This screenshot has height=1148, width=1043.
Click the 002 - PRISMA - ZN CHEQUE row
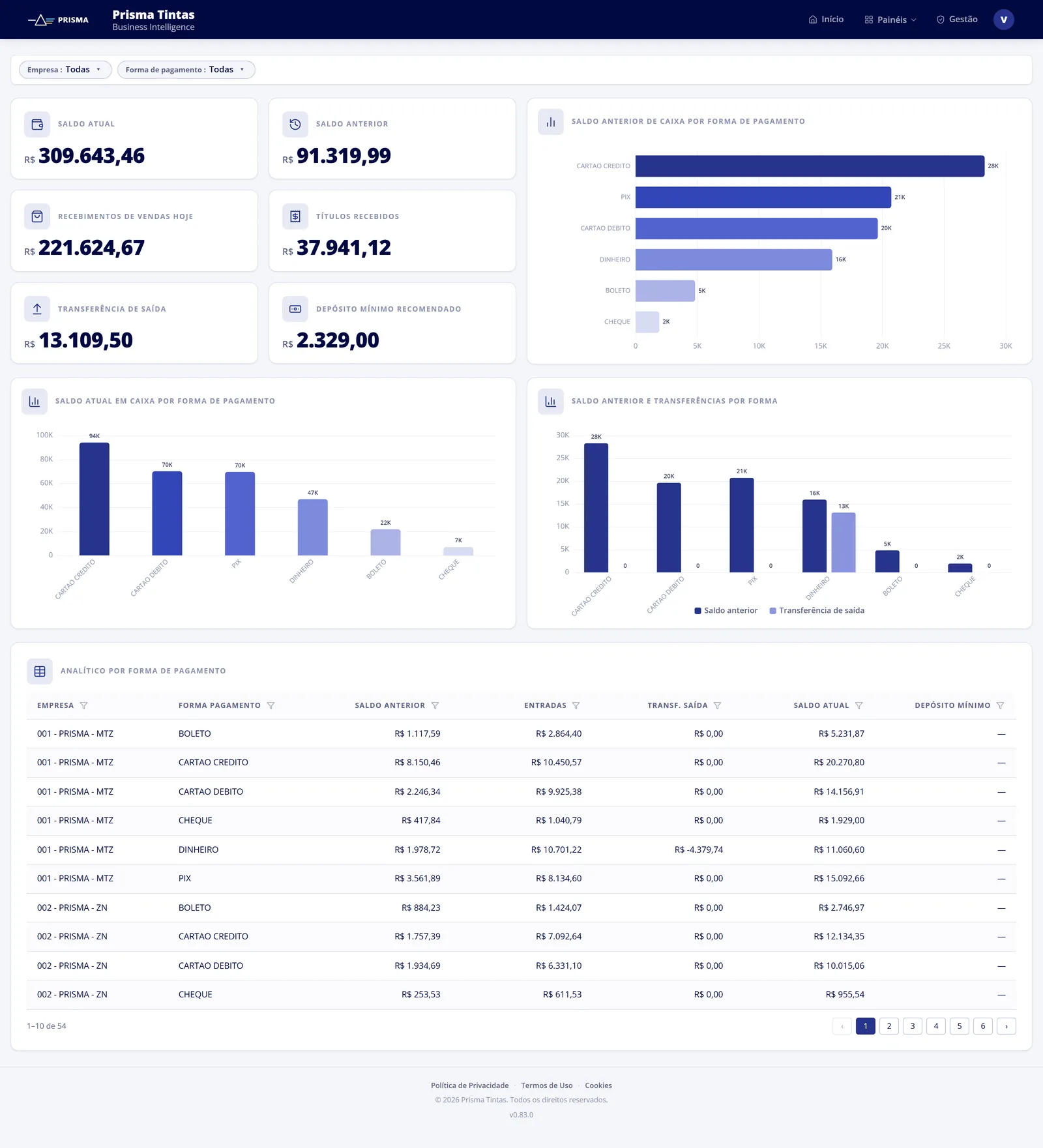pos(521,995)
